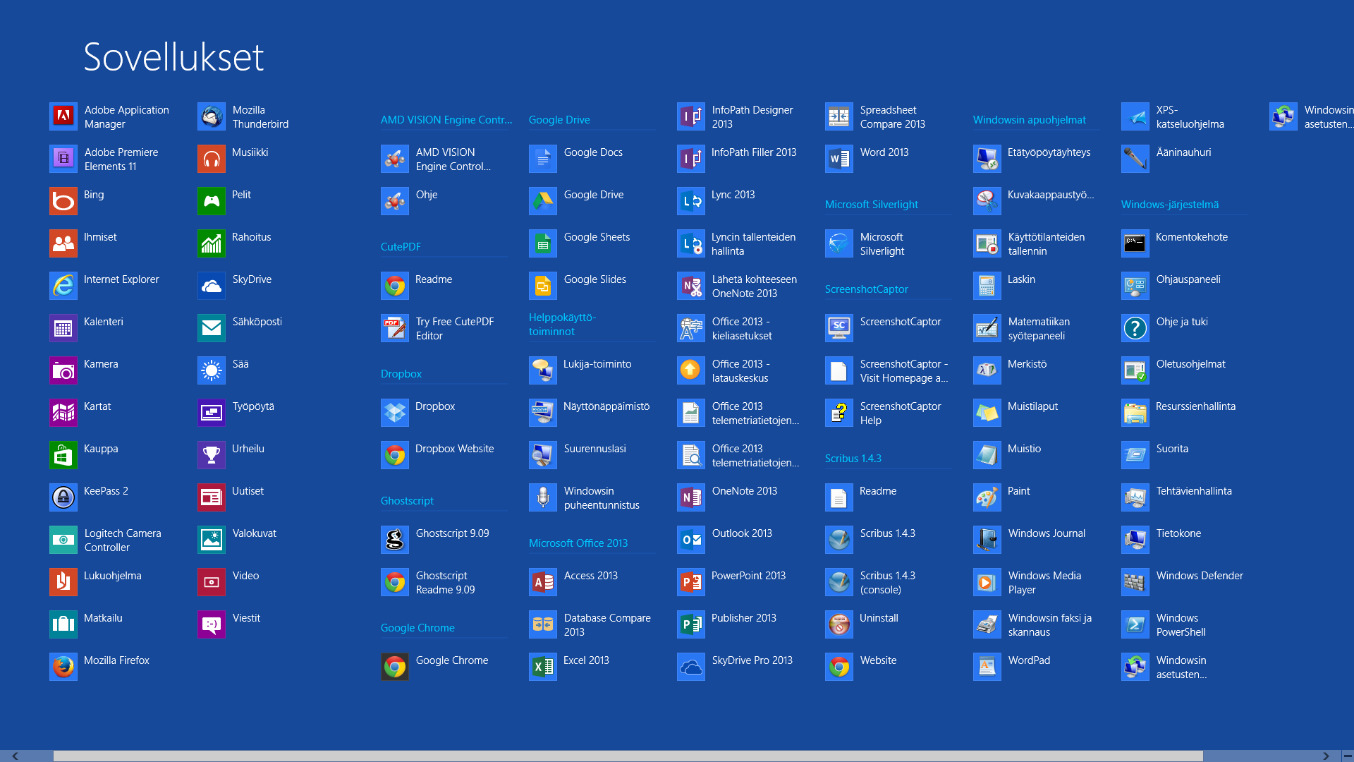Click the scrollbar's right arrow
Viewport: 1354px width, 762px height.
[1326, 756]
